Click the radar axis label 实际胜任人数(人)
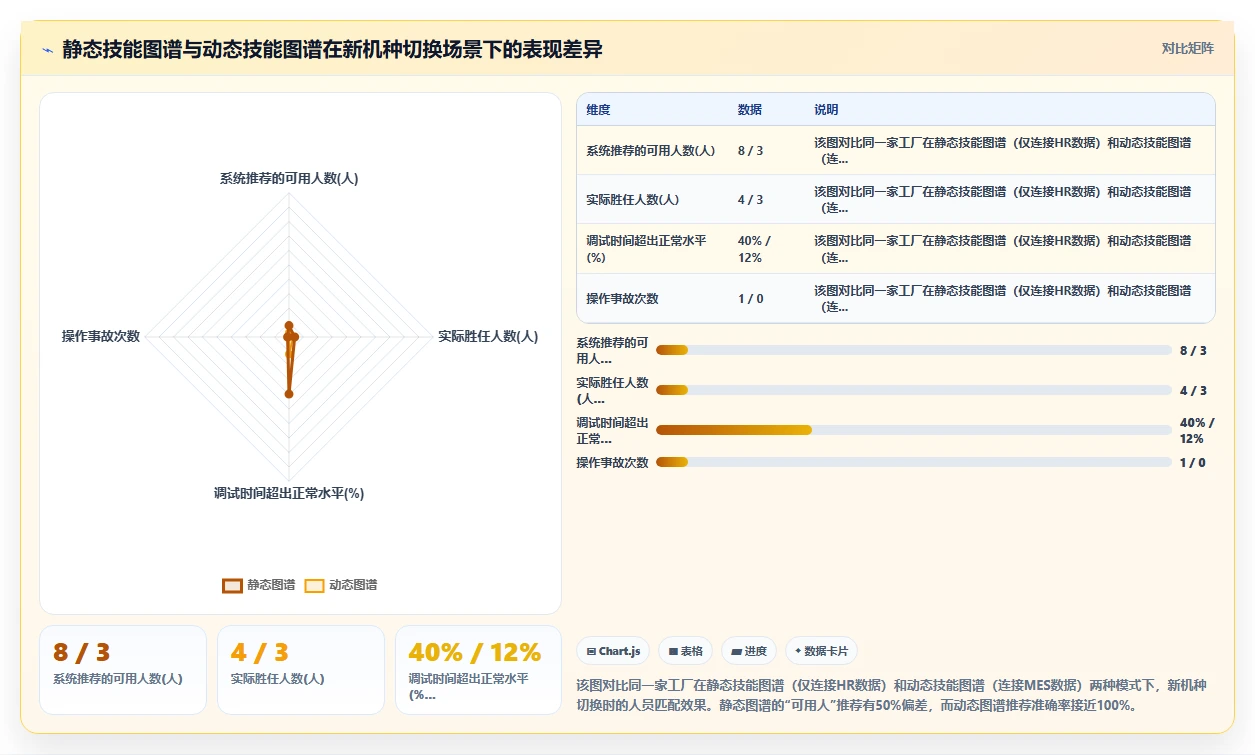This screenshot has height=755, width=1255. [x=488, y=336]
